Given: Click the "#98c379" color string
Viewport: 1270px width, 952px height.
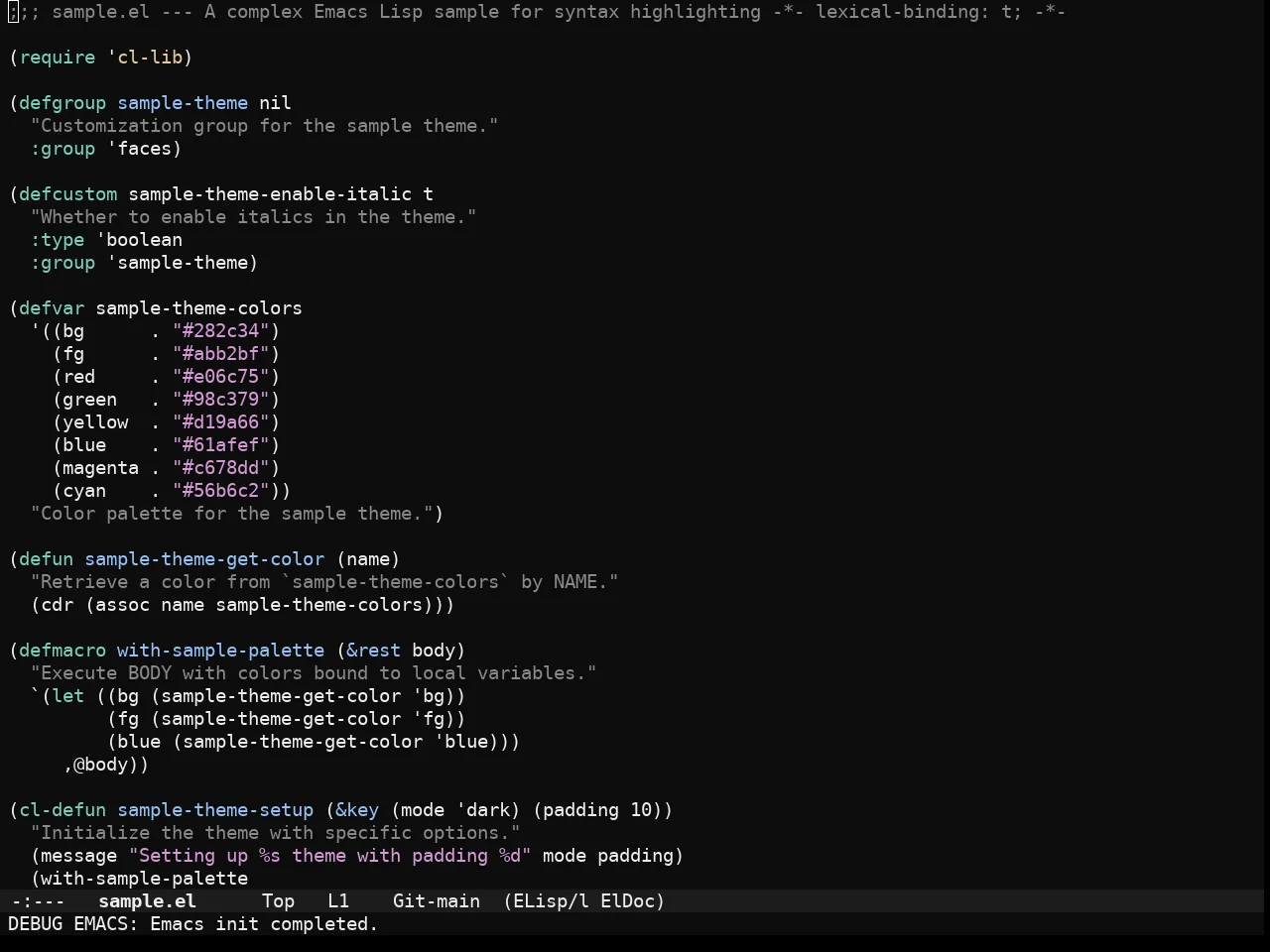Looking at the screenshot, I should coord(221,400).
